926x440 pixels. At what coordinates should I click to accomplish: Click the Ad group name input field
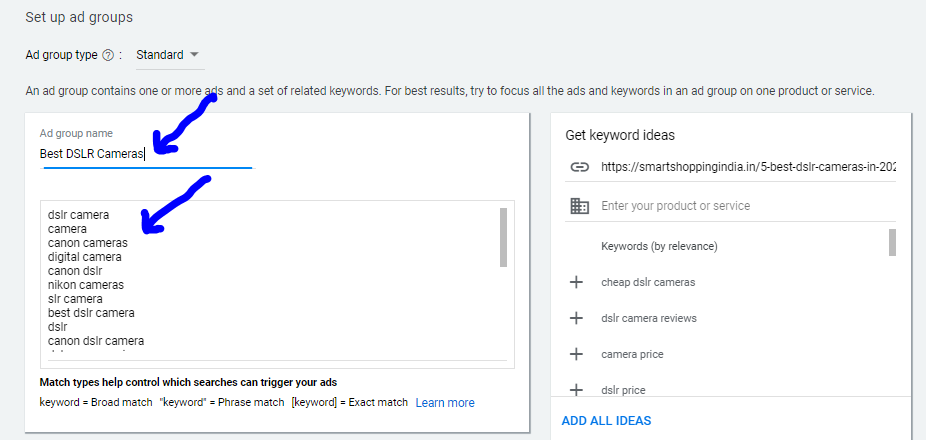[147, 154]
